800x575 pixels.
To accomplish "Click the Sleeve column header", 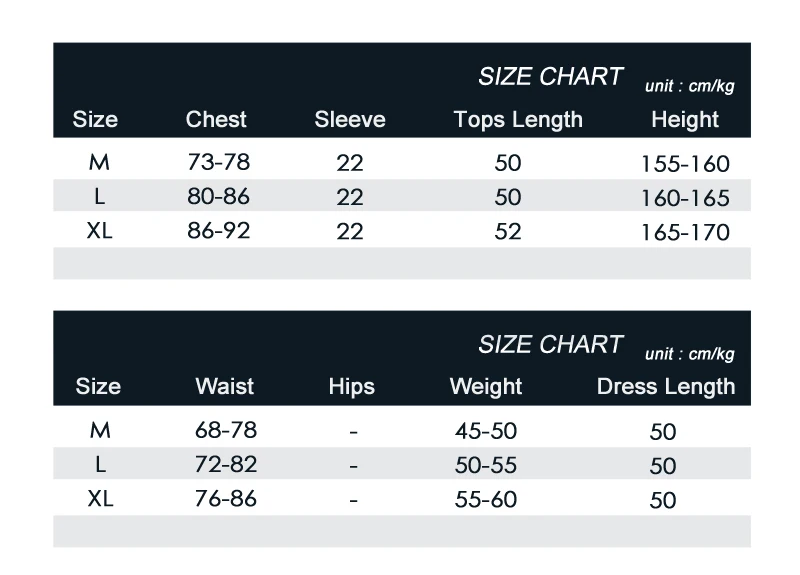I will point(349,119).
